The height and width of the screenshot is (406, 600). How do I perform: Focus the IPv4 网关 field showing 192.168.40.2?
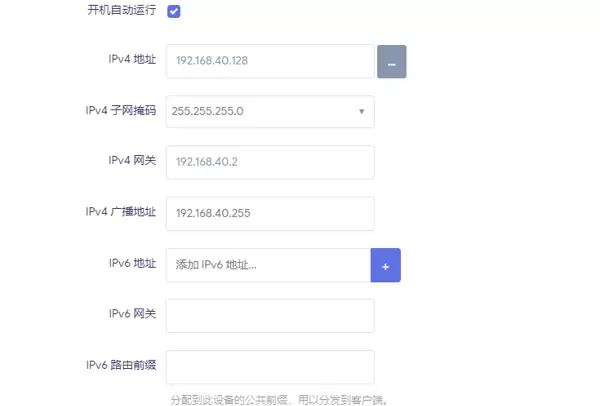click(269, 163)
